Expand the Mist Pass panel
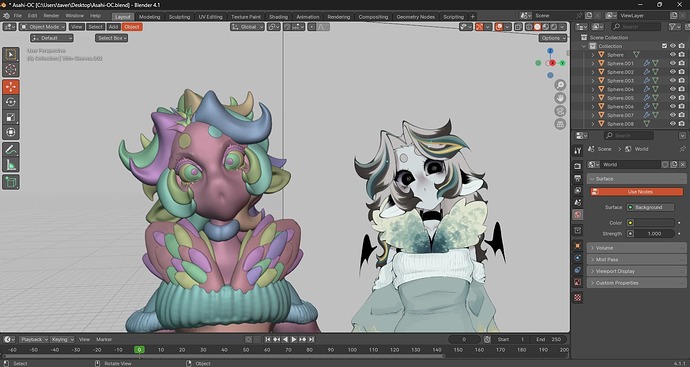 636,260
